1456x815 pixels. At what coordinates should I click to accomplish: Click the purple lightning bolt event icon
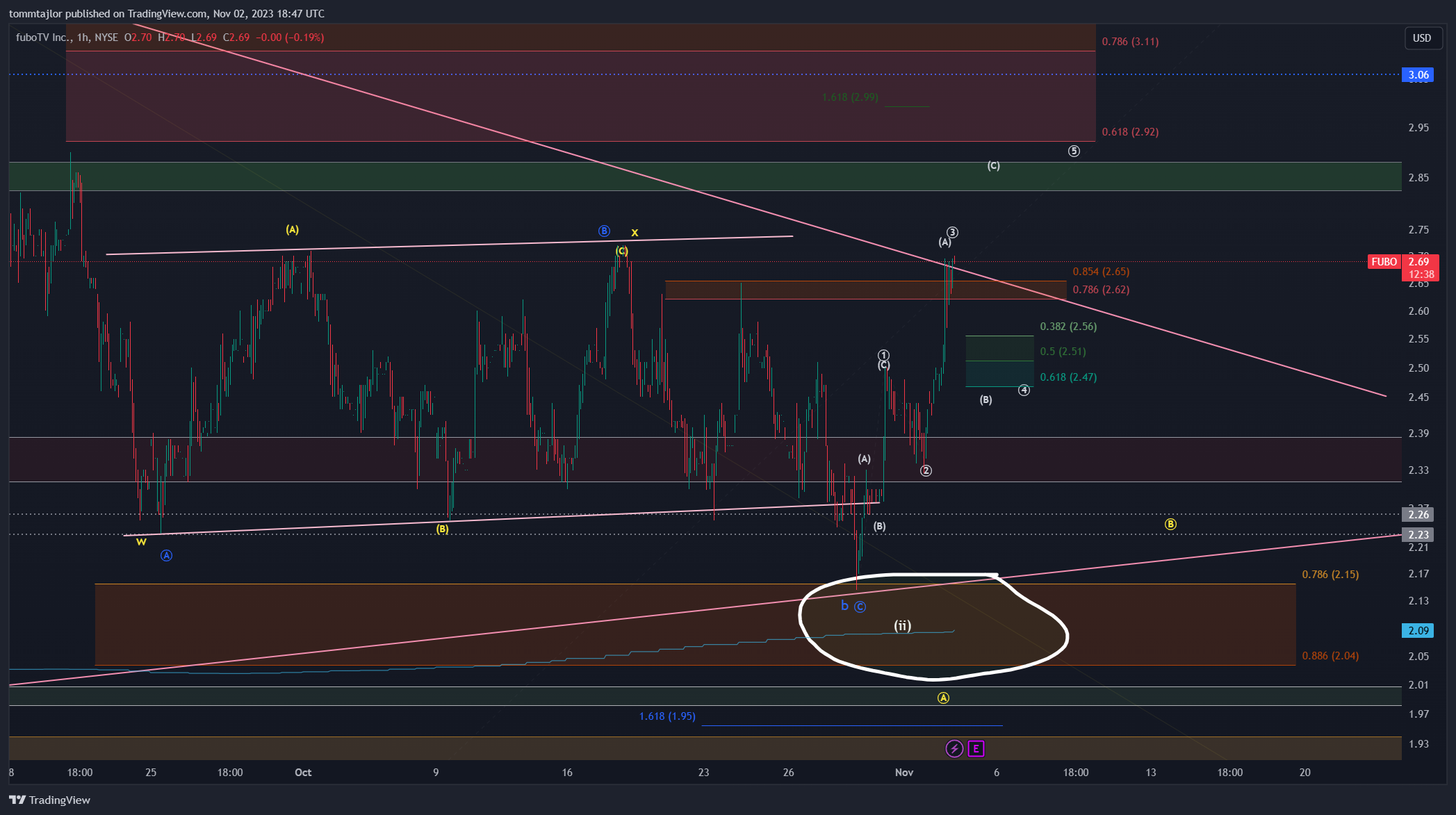pos(954,748)
